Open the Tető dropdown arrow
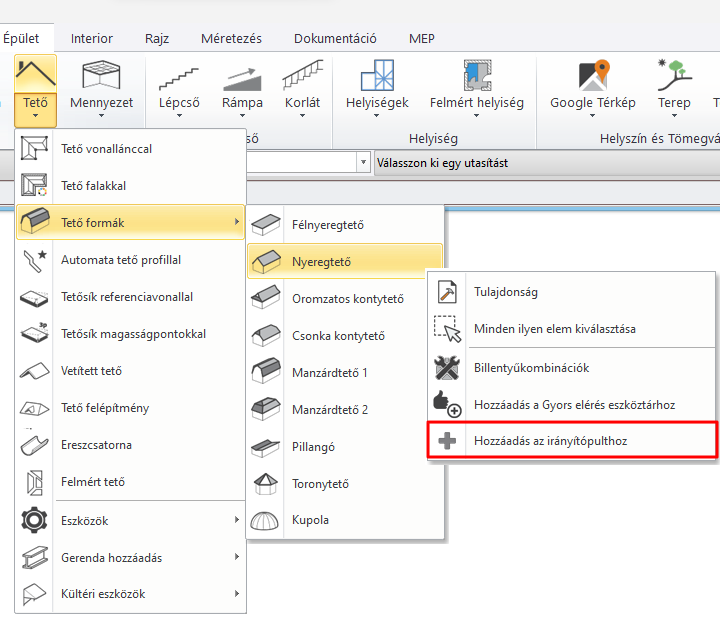Screen dimensions: 720x638 point(35,116)
